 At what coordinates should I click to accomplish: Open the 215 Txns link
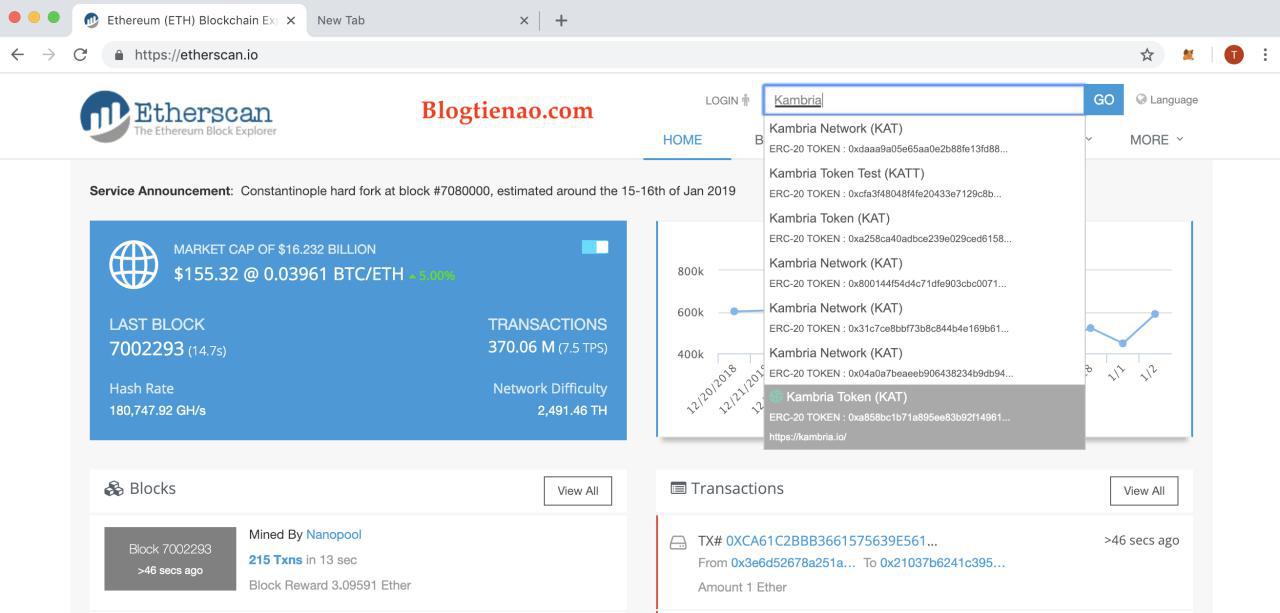coord(276,560)
